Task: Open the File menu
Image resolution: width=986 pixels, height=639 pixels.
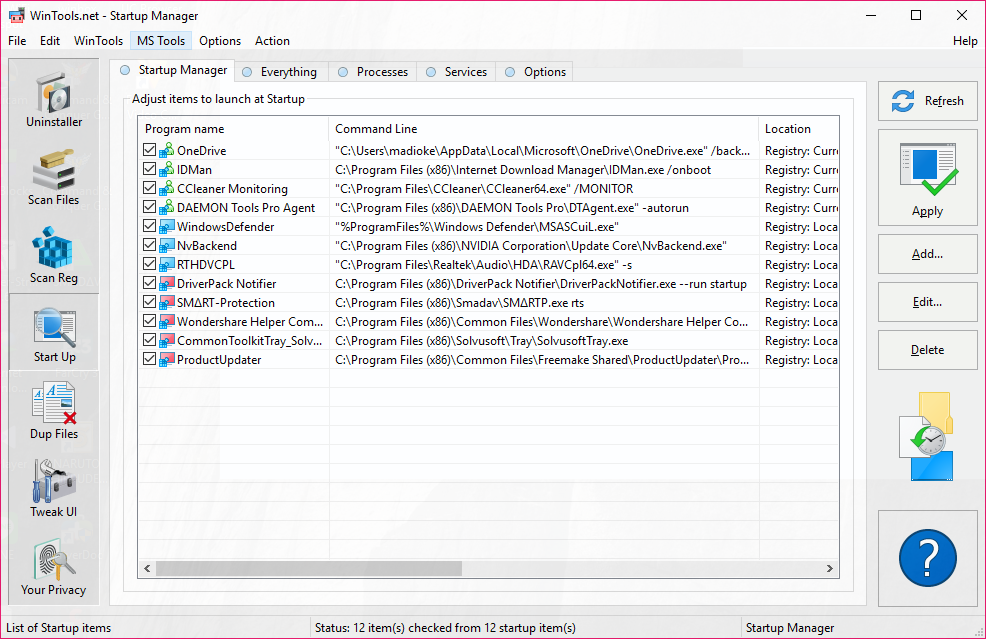Action: point(17,41)
